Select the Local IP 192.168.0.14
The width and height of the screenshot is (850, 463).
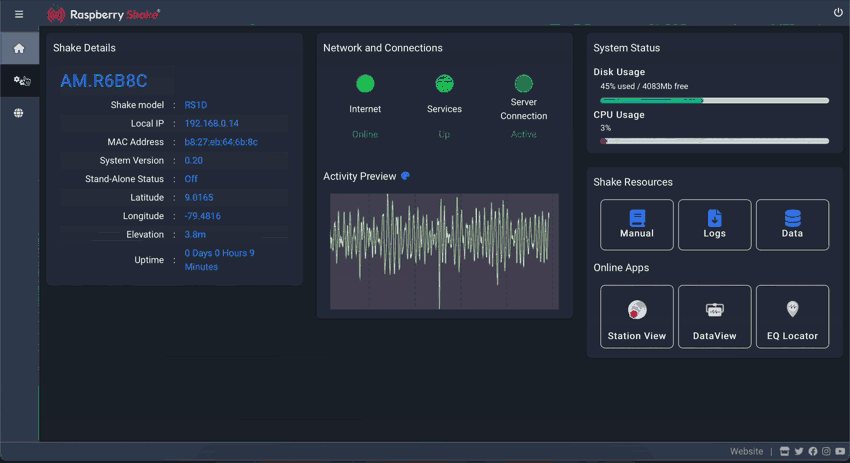[x=211, y=124]
